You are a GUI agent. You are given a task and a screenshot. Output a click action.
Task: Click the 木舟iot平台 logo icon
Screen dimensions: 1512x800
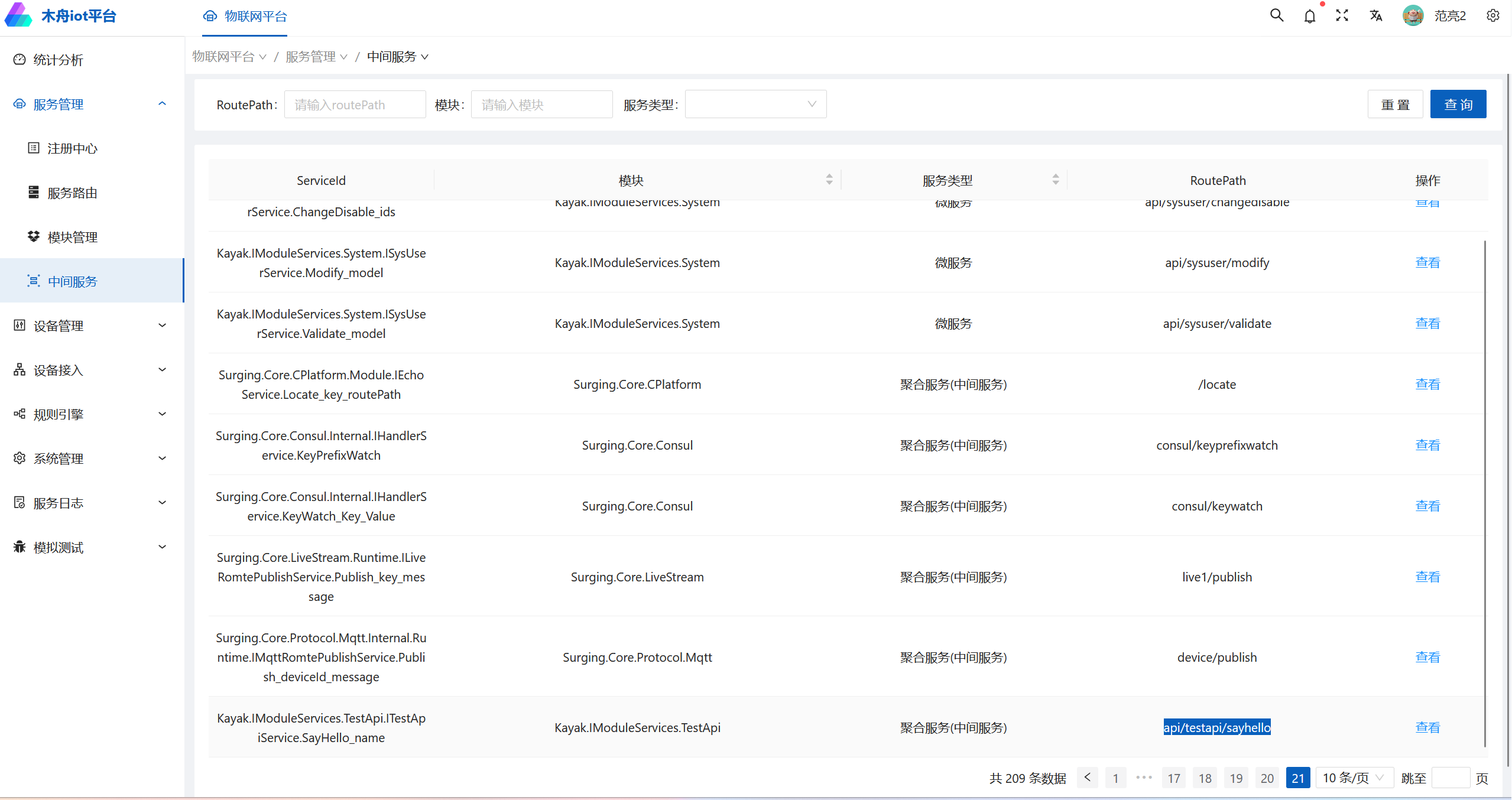tap(18, 15)
